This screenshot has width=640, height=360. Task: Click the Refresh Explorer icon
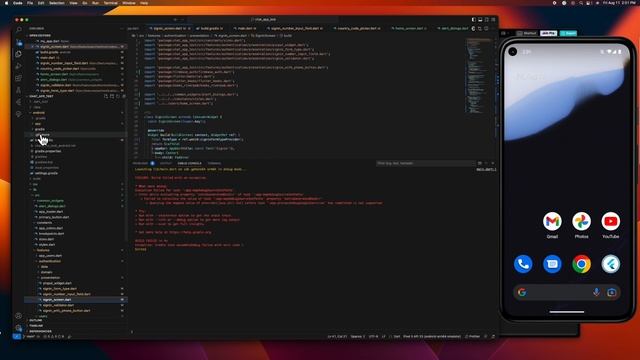click(x=118, y=96)
